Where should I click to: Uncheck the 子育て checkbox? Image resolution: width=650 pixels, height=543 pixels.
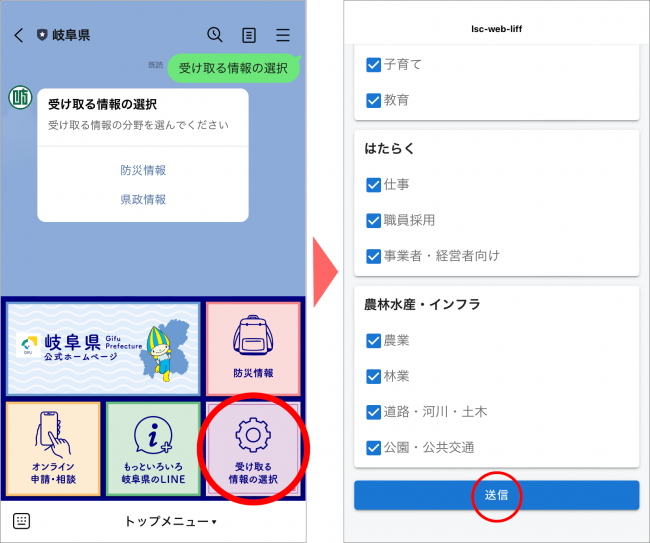(x=374, y=65)
